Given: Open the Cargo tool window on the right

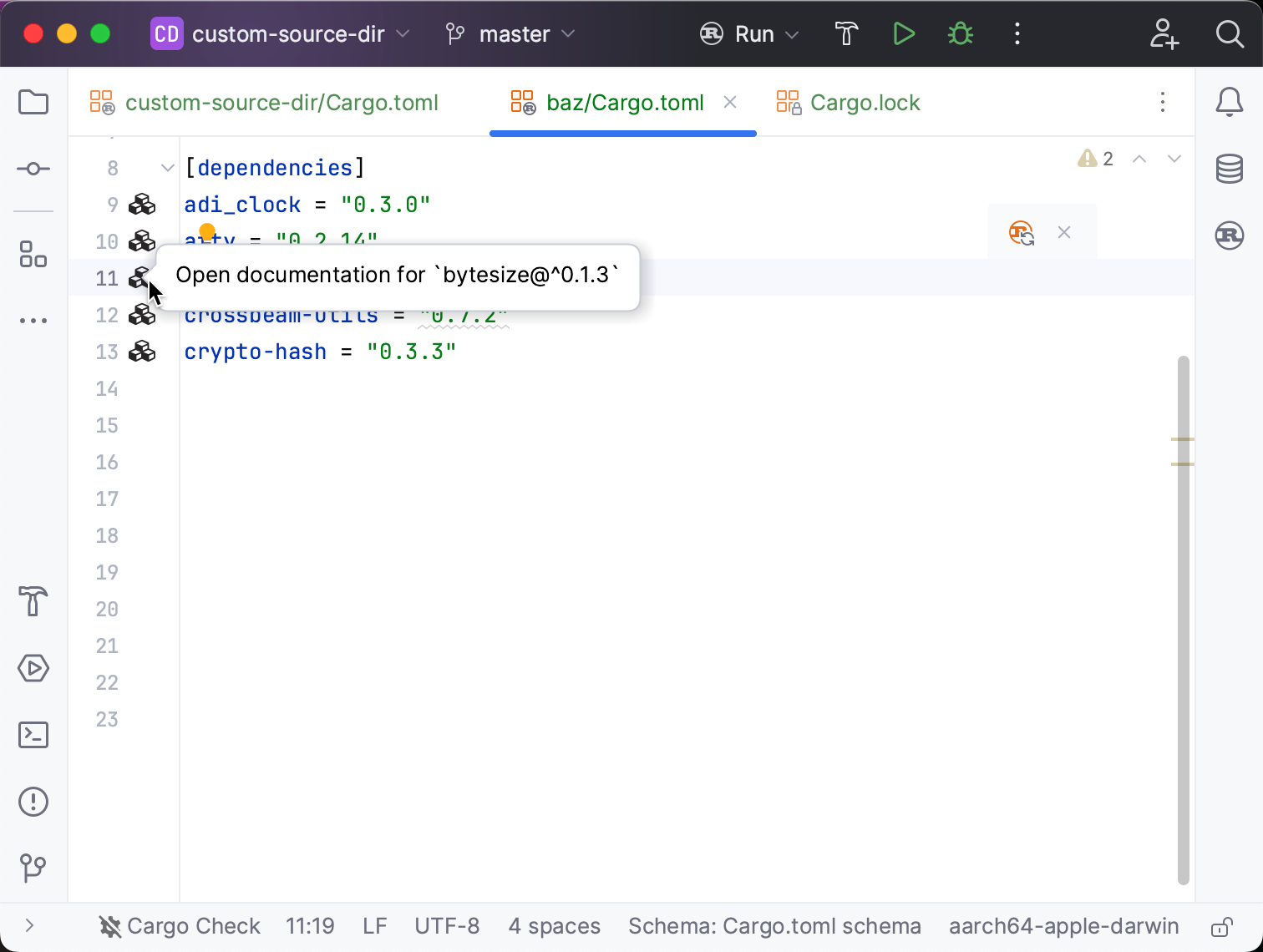Looking at the screenshot, I should (x=1229, y=235).
